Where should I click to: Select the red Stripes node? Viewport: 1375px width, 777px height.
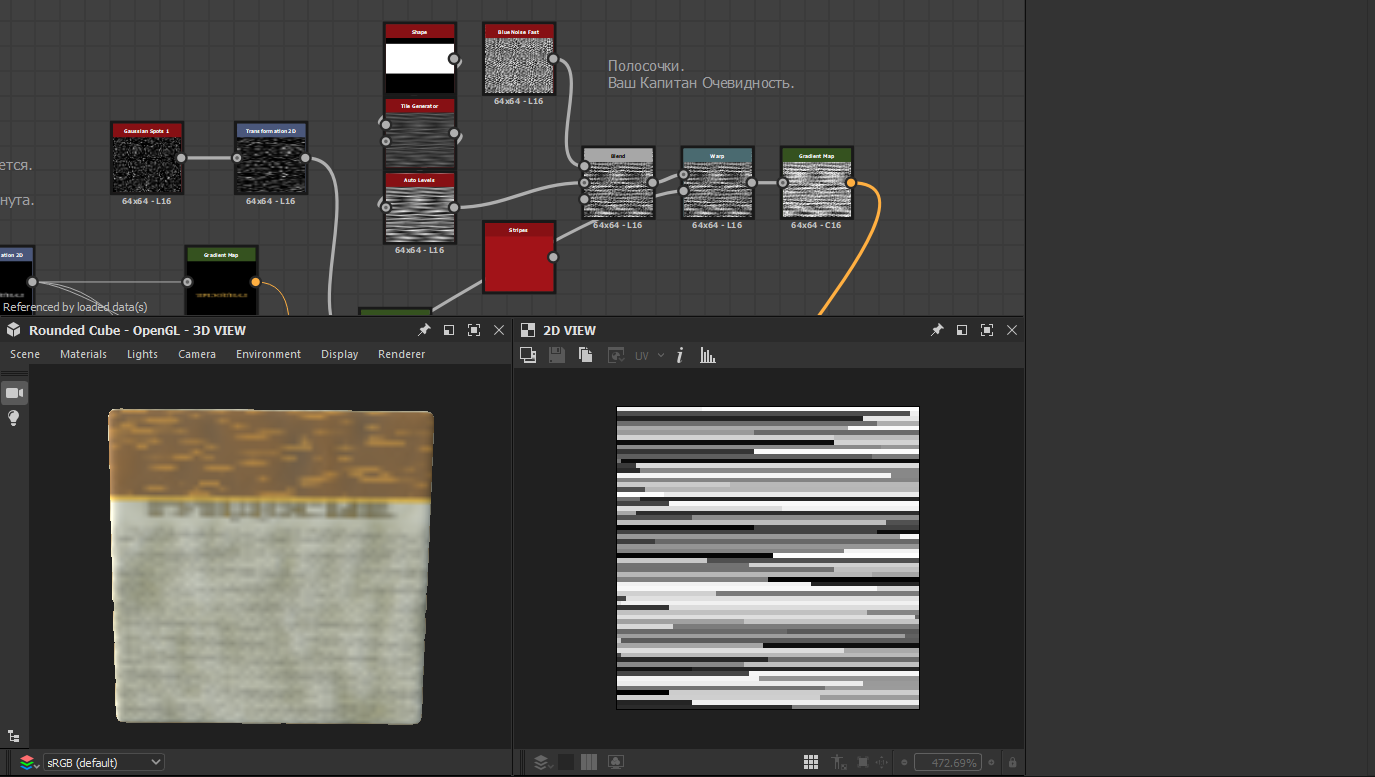pos(519,258)
